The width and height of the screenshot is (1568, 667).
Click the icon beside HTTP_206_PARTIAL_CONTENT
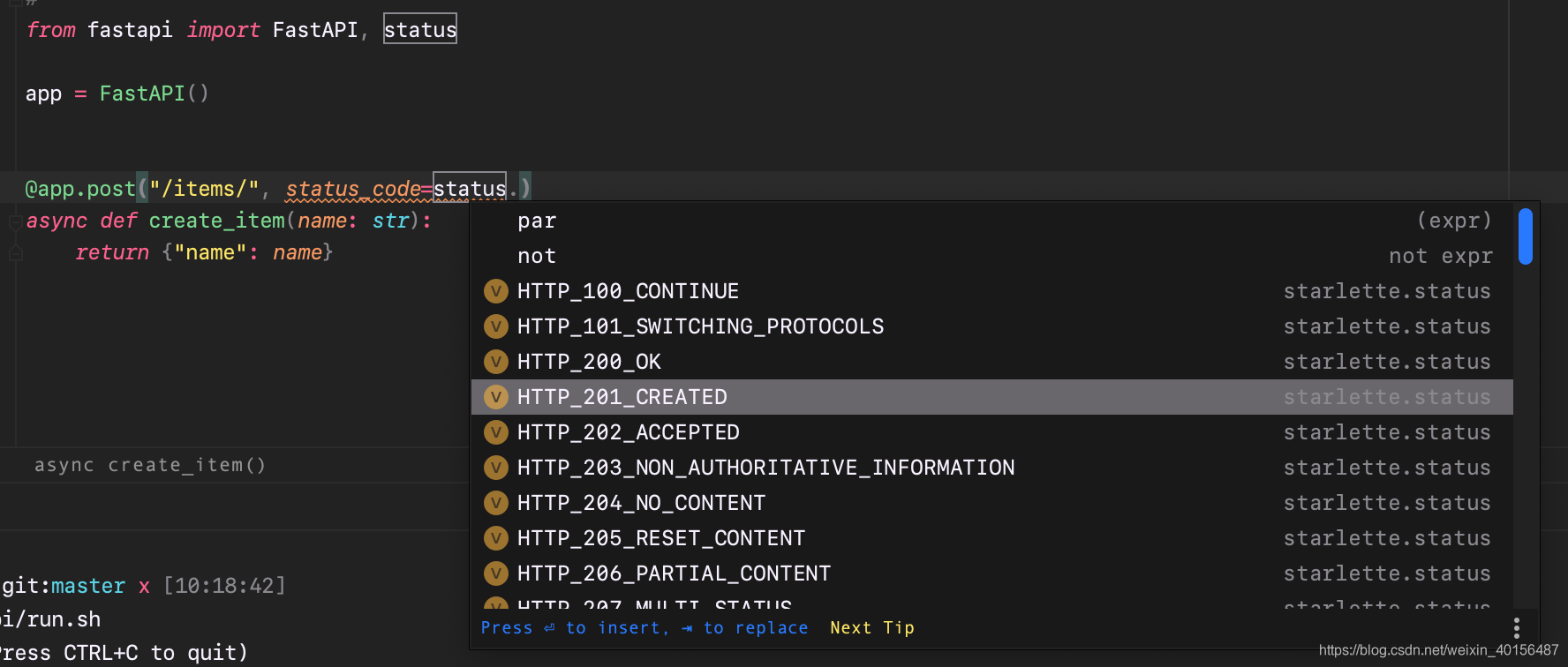tap(496, 573)
